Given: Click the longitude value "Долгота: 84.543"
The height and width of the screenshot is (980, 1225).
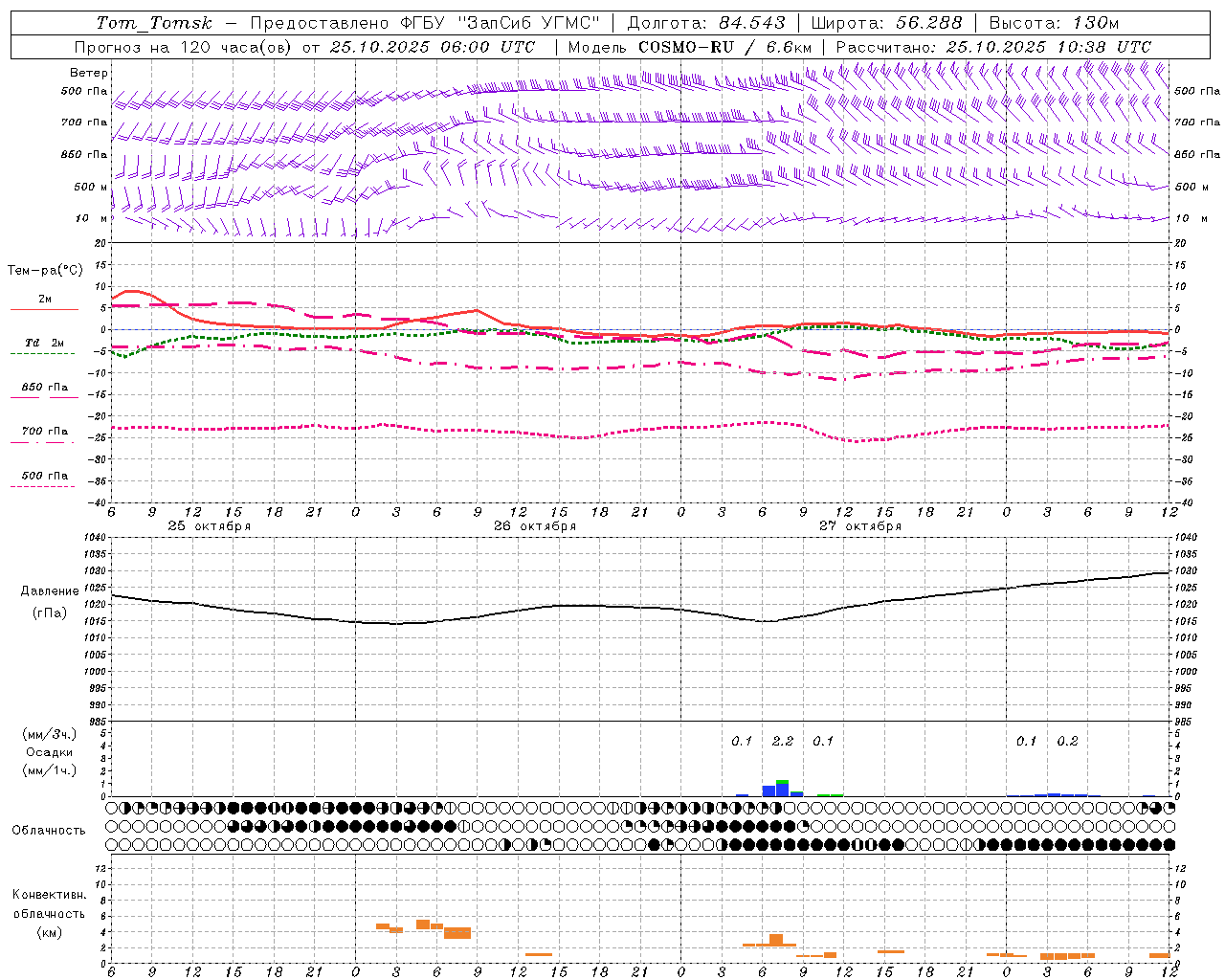Looking at the screenshot, I should coord(706,23).
